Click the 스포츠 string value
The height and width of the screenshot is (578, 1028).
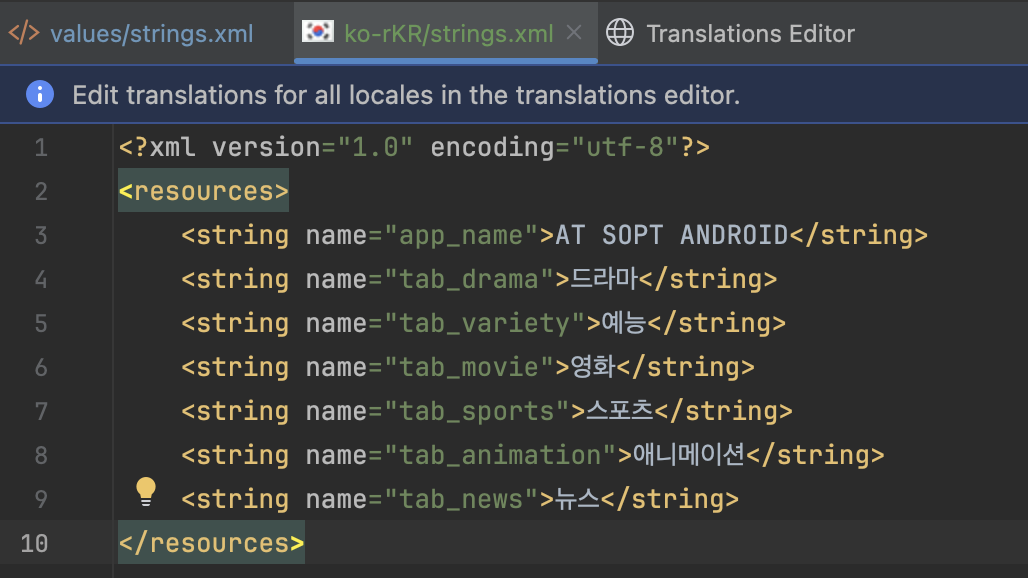coord(620,411)
